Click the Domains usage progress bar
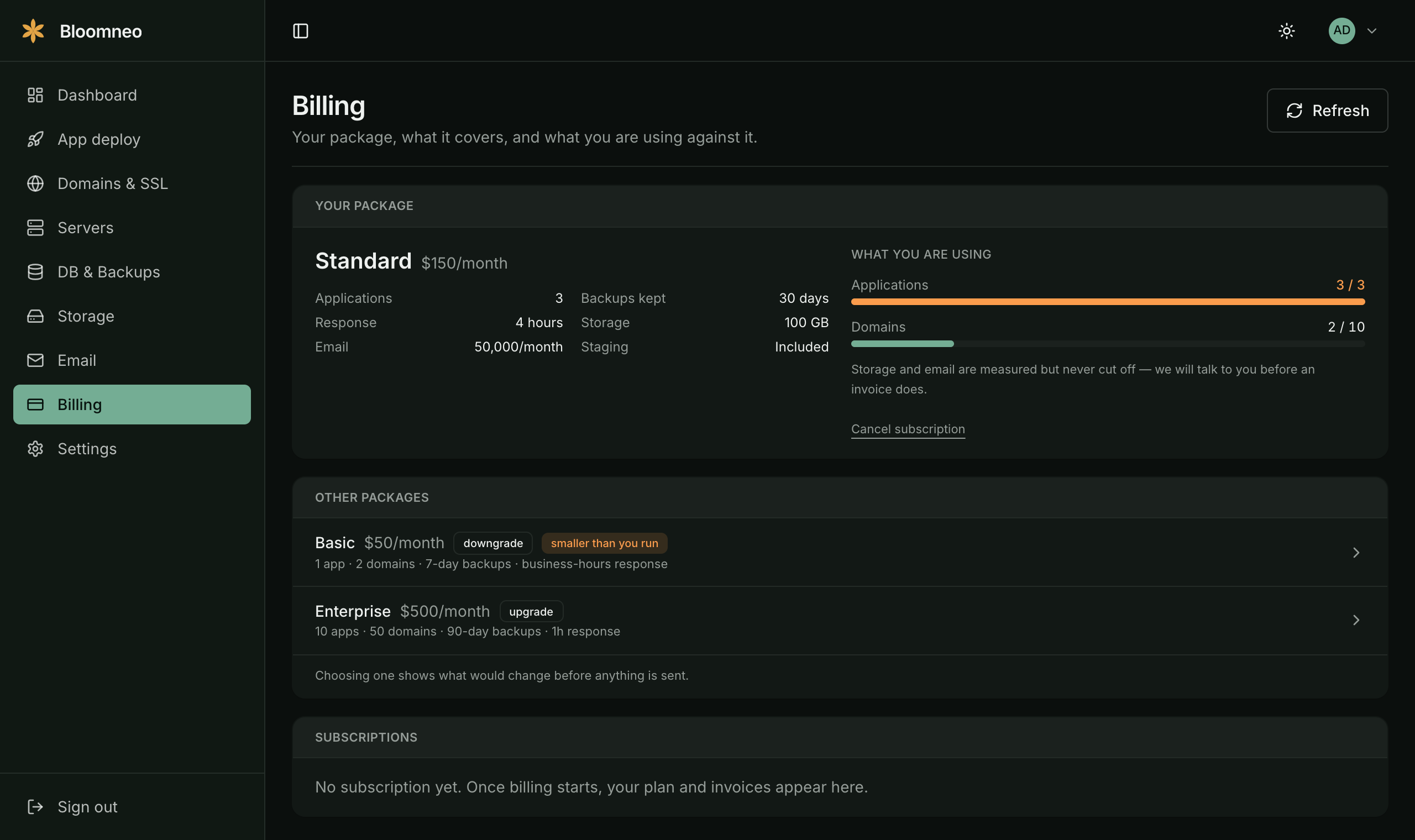The width and height of the screenshot is (1415, 840). click(1108, 344)
